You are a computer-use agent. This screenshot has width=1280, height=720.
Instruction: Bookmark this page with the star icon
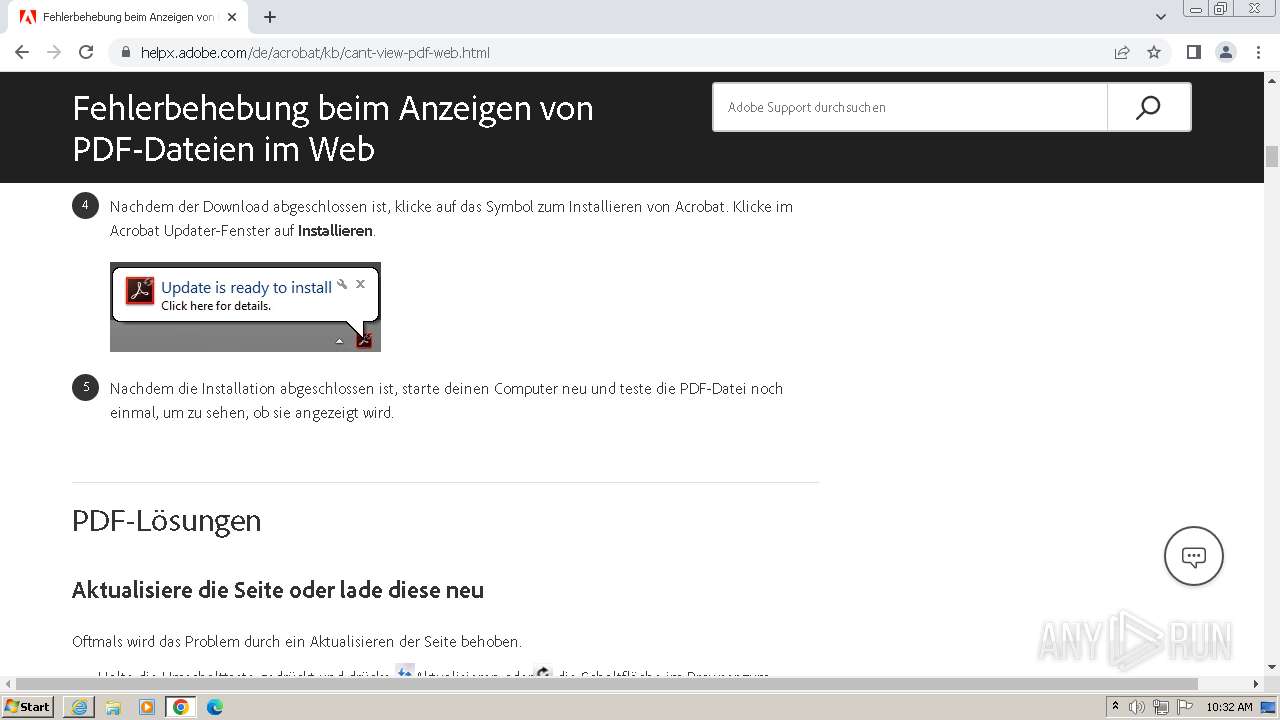pyautogui.click(x=1154, y=52)
